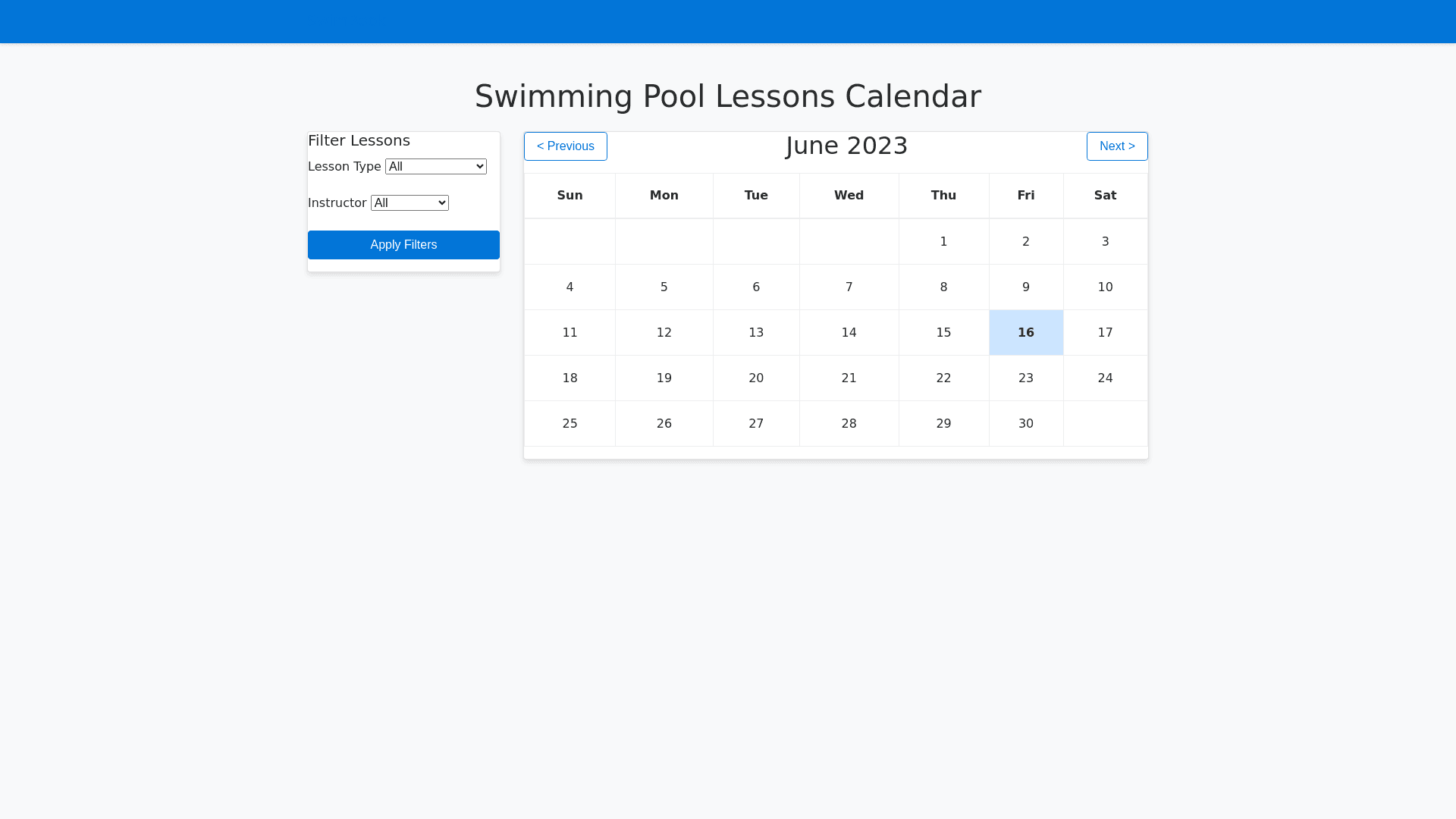
Task: Navigate to the next month
Action: (1116, 146)
